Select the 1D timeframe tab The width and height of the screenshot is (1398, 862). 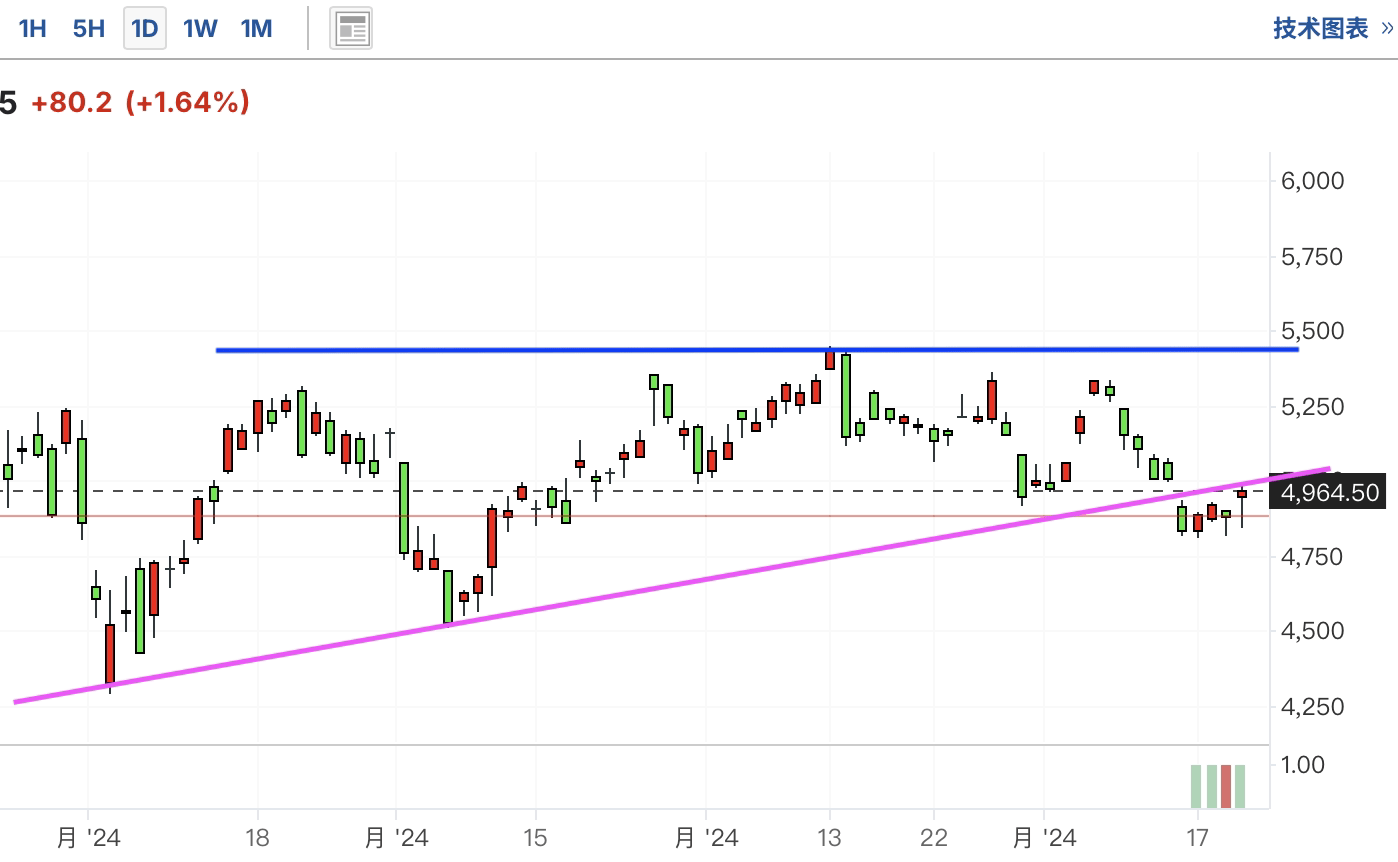[145, 28]
